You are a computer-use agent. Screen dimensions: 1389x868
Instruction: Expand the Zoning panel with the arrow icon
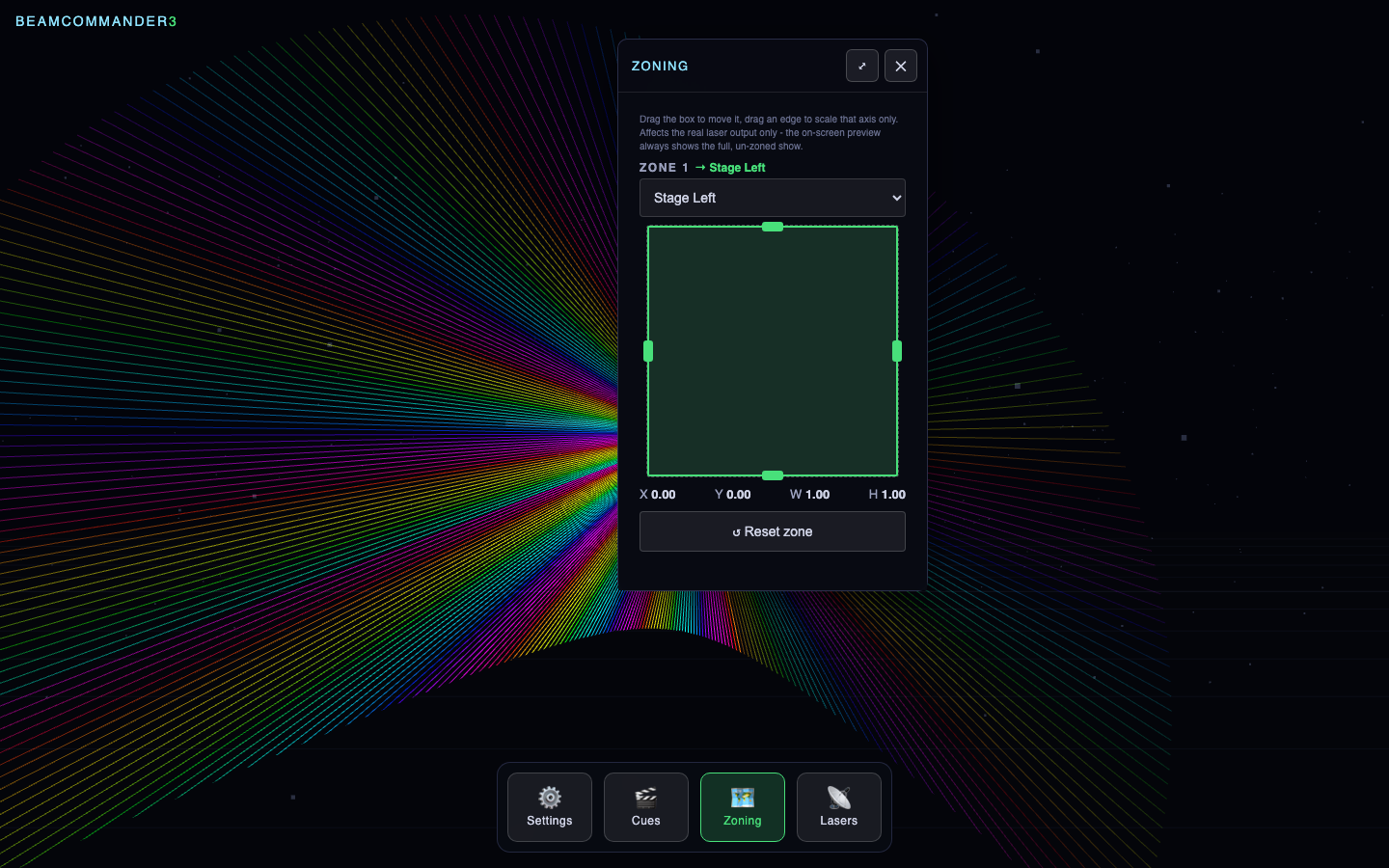pyautogui.click(x=862, y=66)
